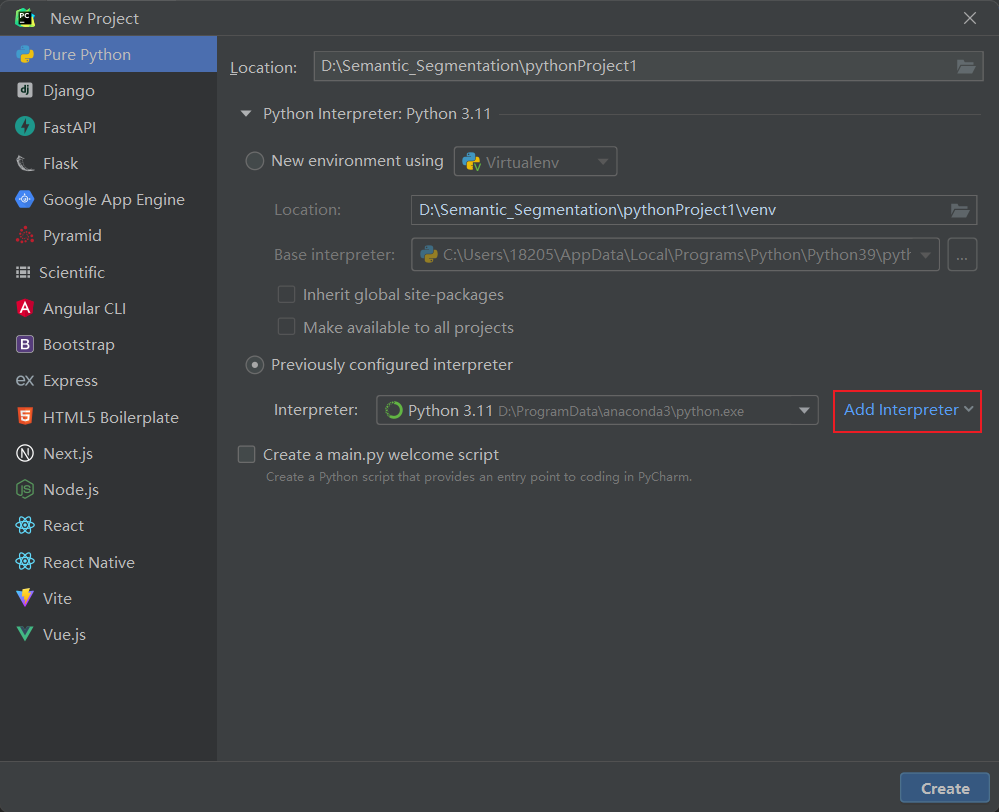Click the base interpreter ellipsis button

coord(962,254)
